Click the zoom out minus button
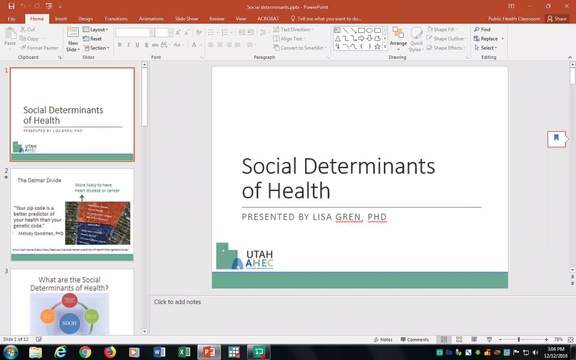 pyautogui.click(x=500, y=339)
